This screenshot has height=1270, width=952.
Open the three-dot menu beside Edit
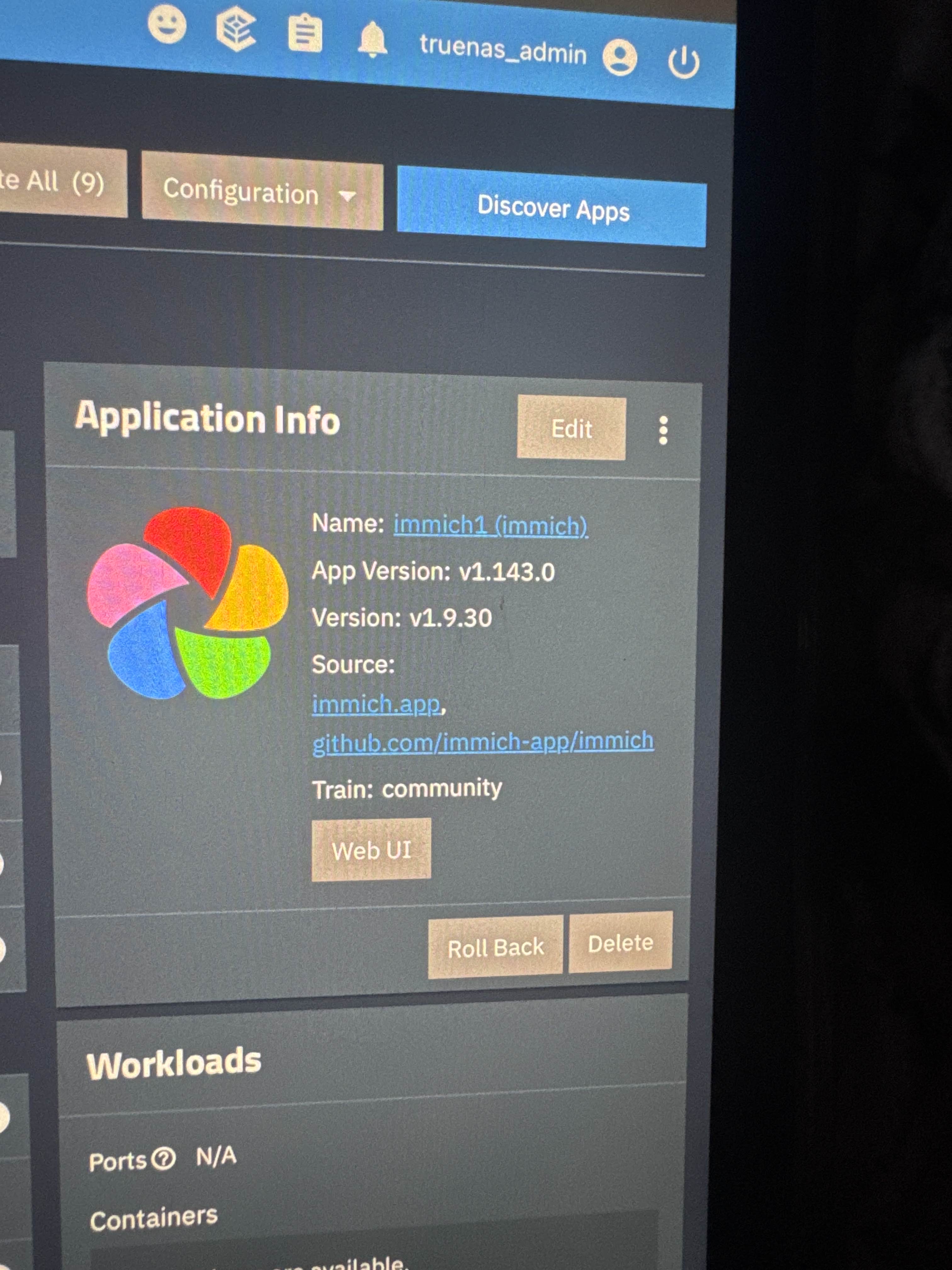coord(663,430)
